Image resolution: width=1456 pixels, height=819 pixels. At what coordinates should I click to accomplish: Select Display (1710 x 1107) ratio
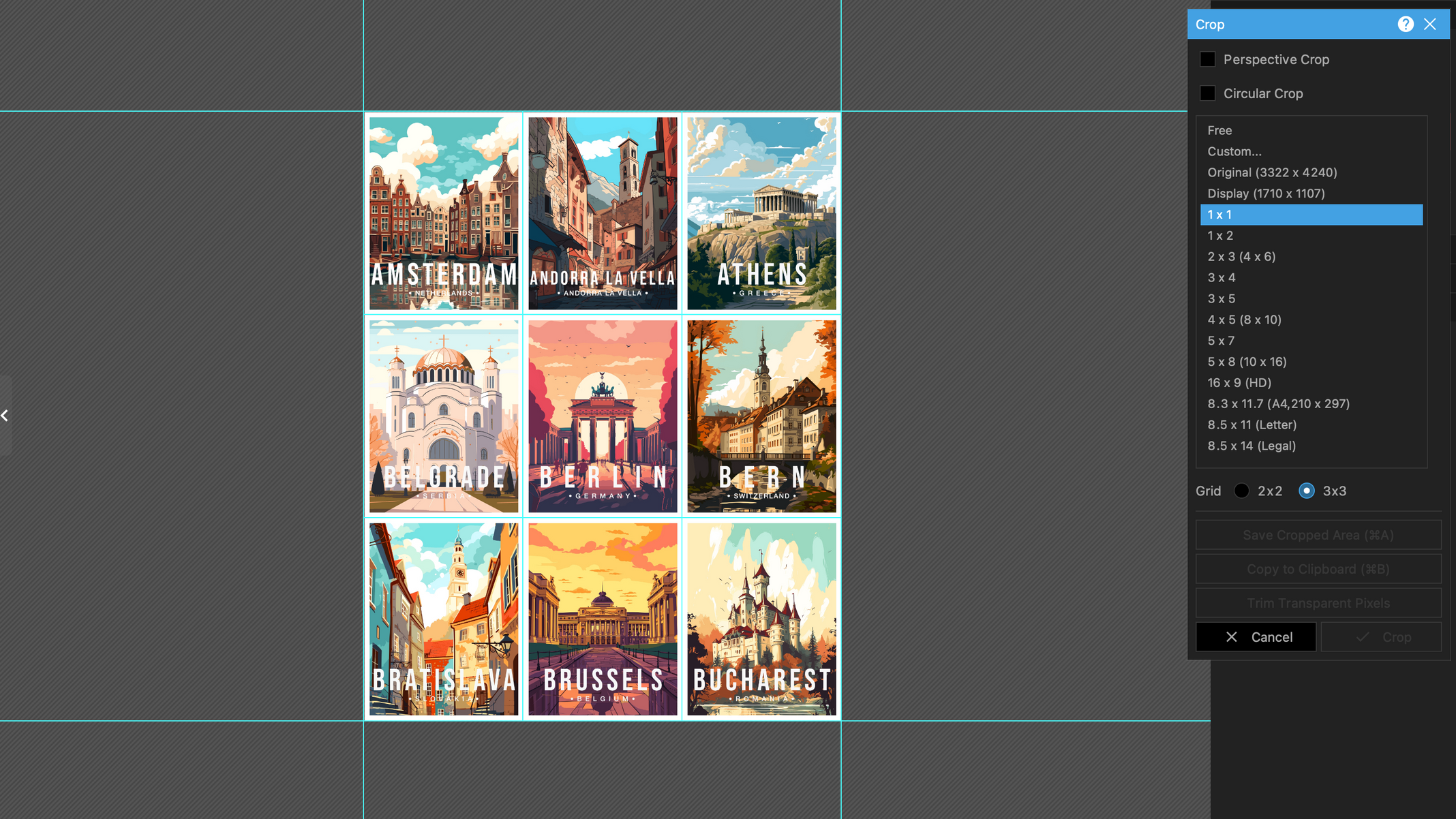point(1266,194)
